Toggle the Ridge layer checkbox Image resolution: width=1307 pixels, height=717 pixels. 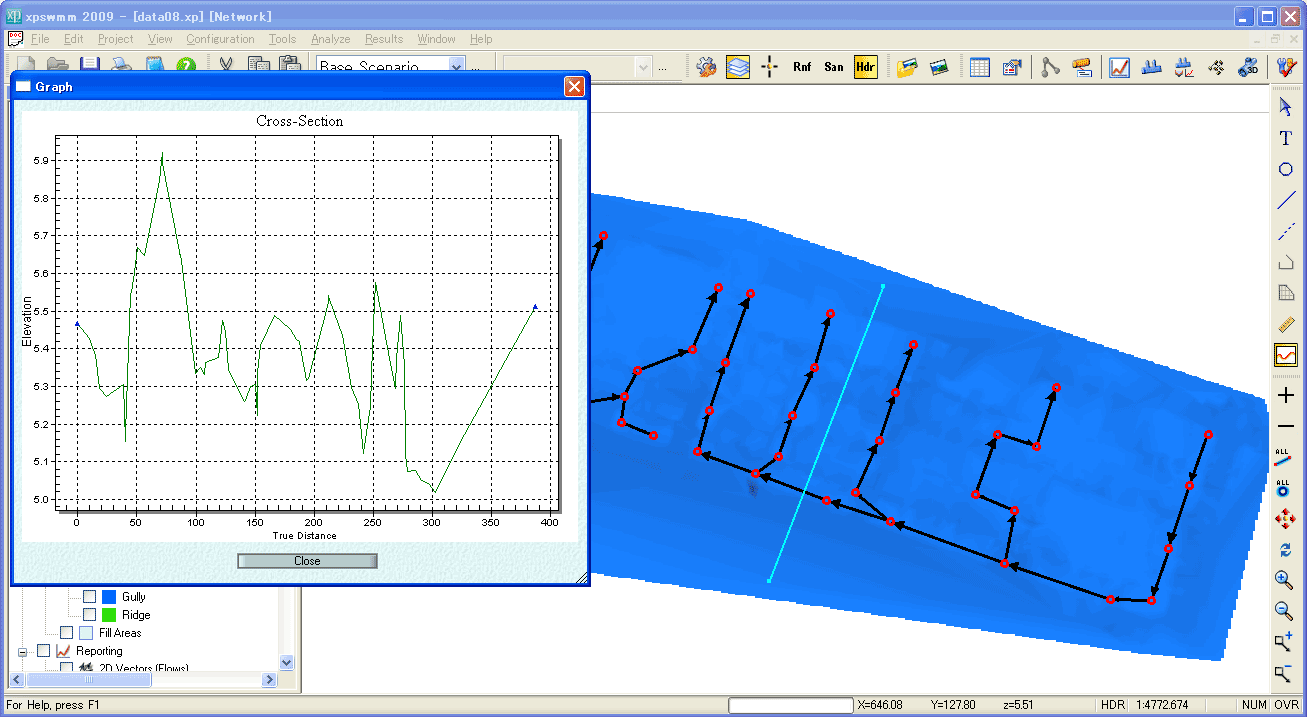(89, 615)
